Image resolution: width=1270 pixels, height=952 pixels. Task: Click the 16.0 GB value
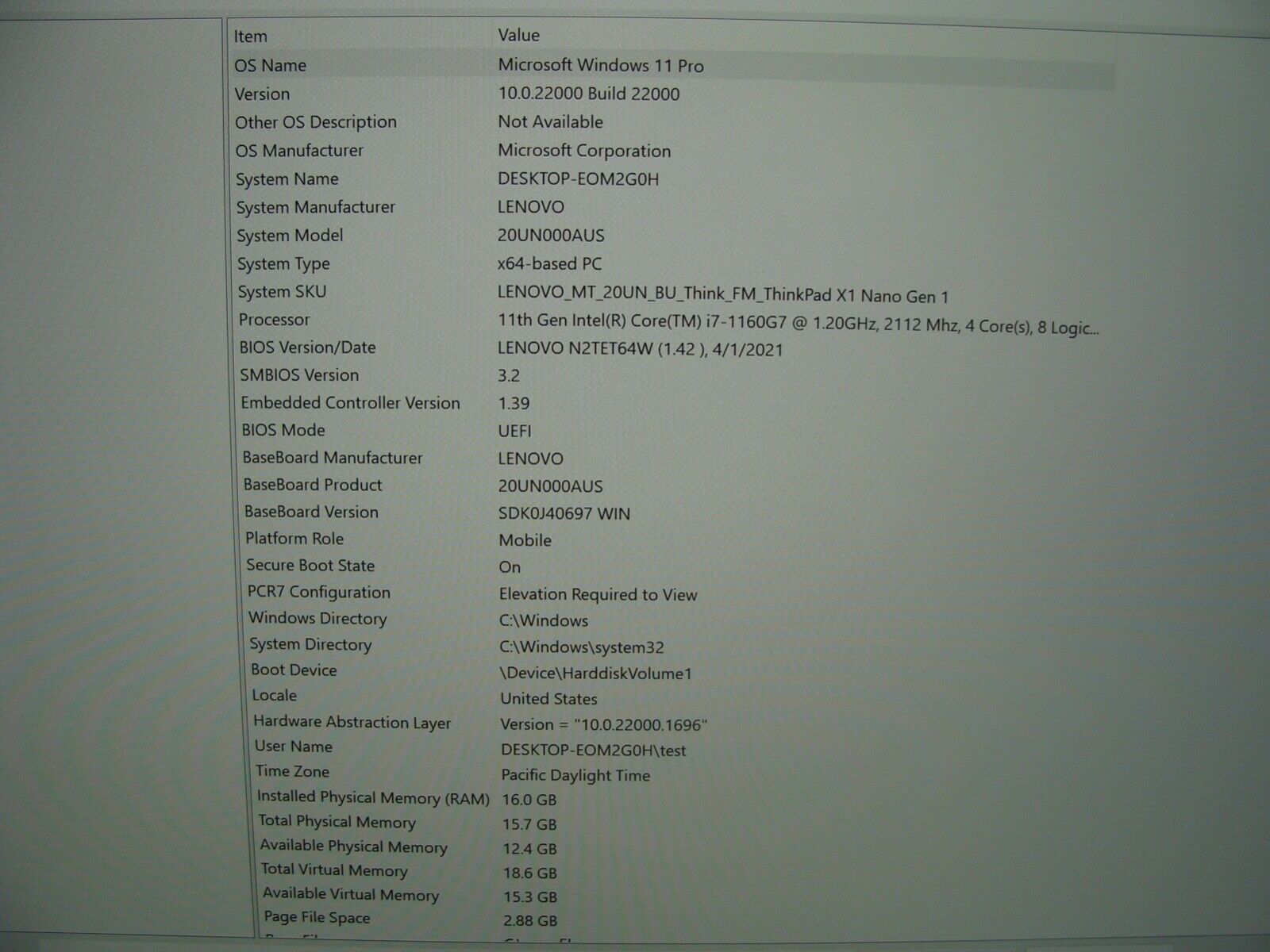click(529, 800)
